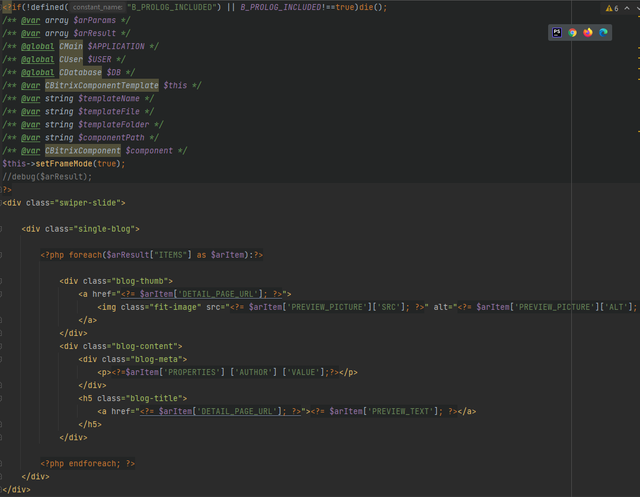Click the 'PREVIEW_TEXT' array key

click(x=400, y=412)
